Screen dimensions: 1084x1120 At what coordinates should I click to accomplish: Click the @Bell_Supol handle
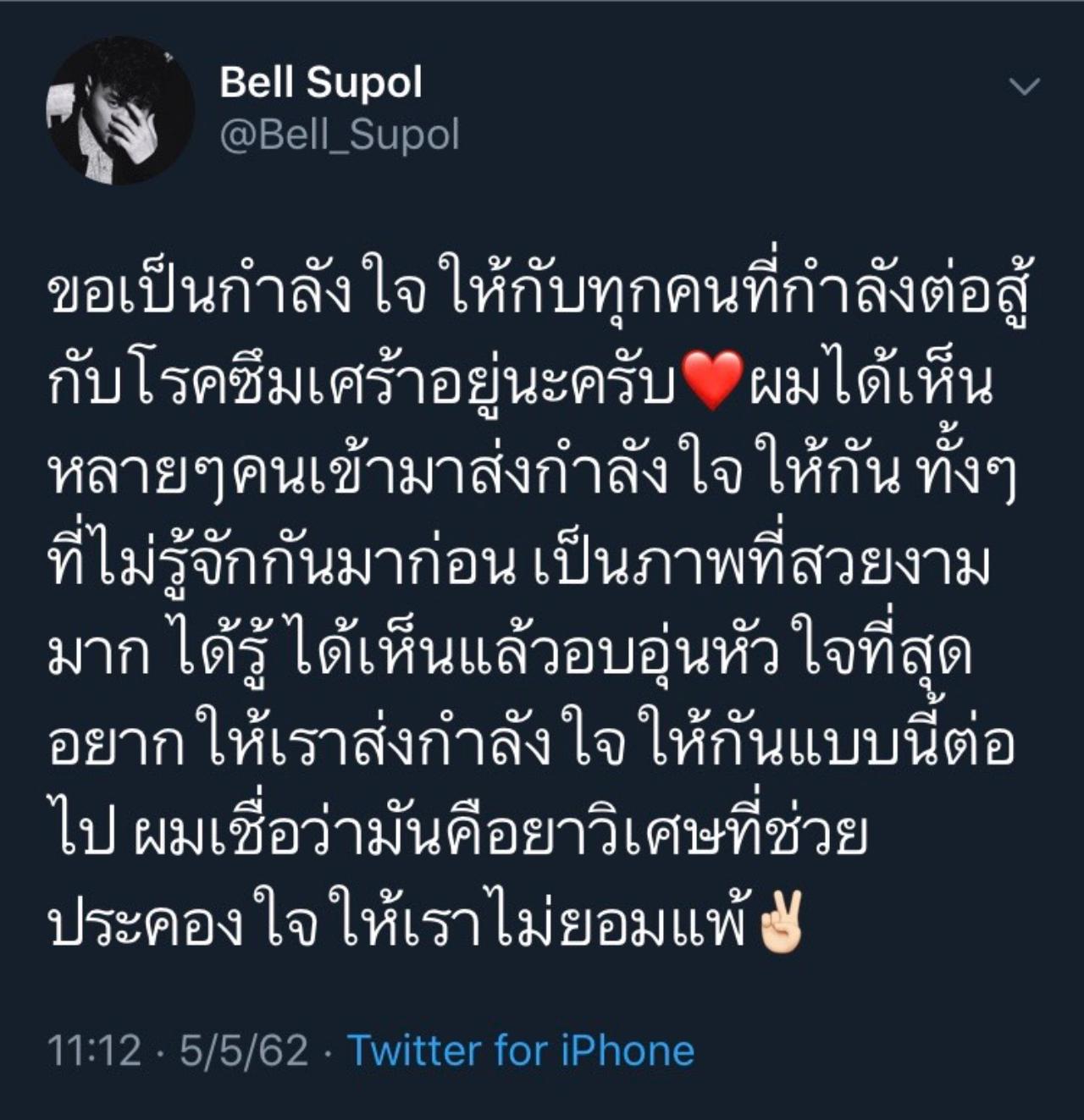point(340,135)
